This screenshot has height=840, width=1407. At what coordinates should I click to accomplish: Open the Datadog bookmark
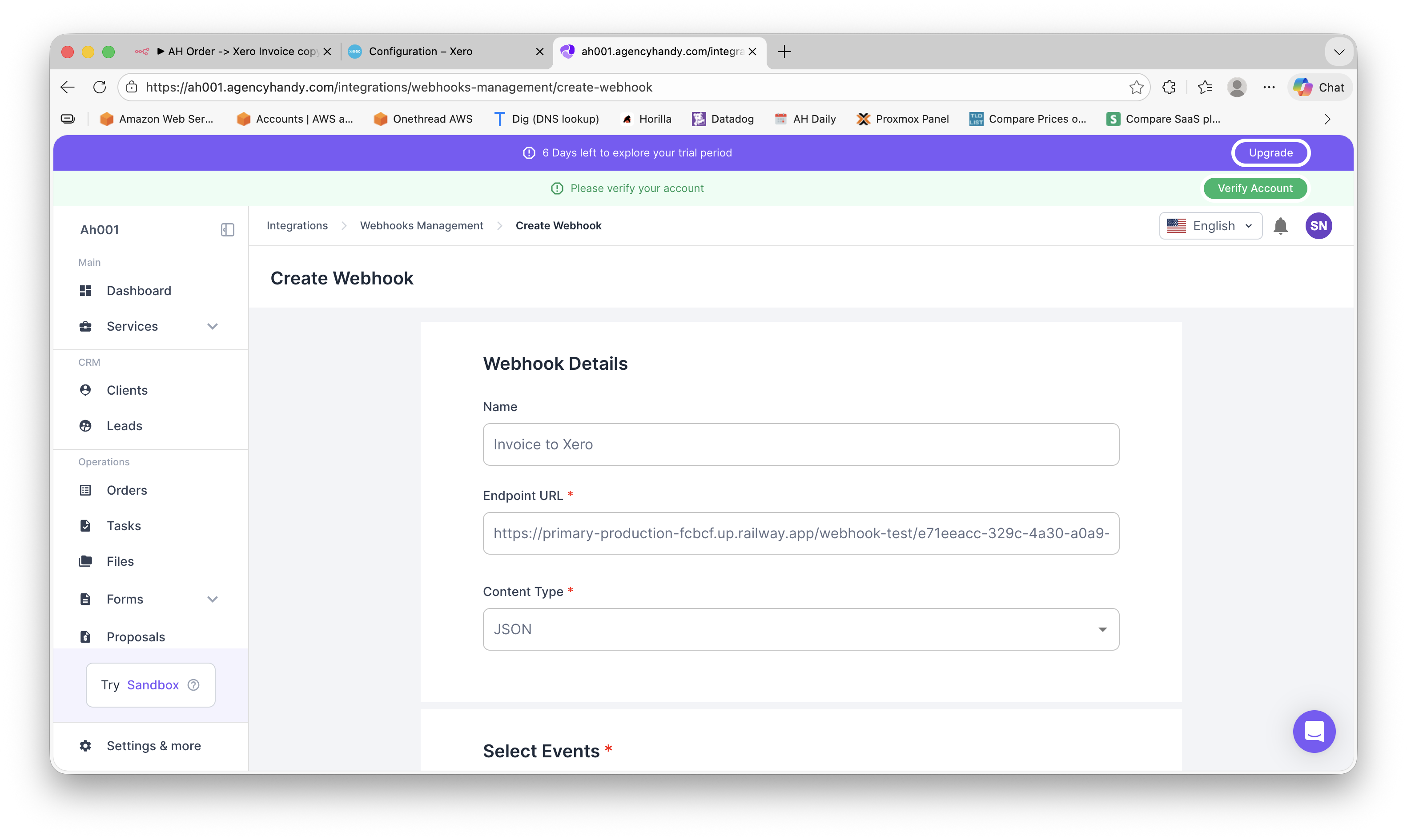[723, 119]
